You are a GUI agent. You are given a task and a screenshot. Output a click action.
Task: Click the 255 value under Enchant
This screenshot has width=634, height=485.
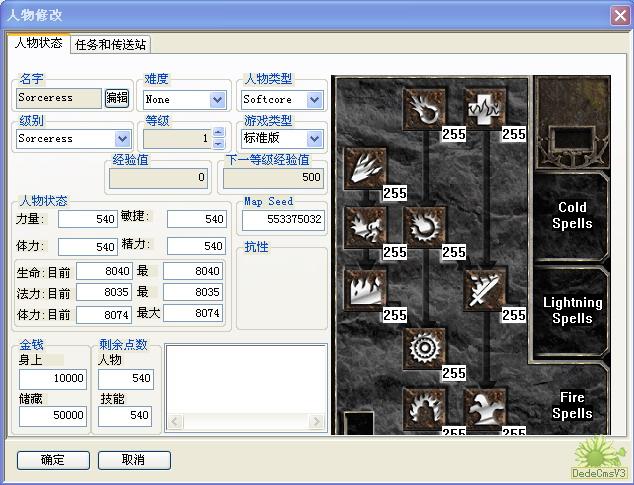coord(514,315)
